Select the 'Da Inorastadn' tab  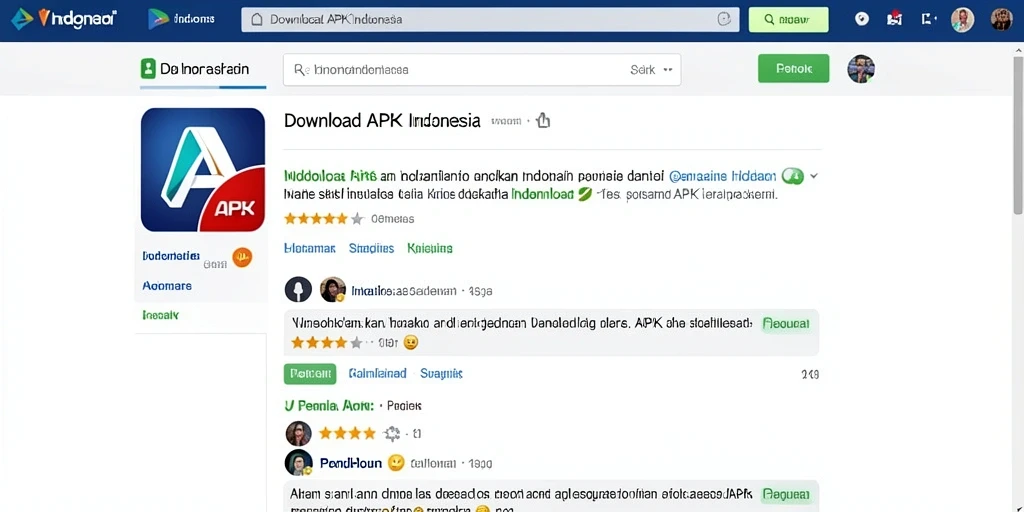[x=203, y=69]
